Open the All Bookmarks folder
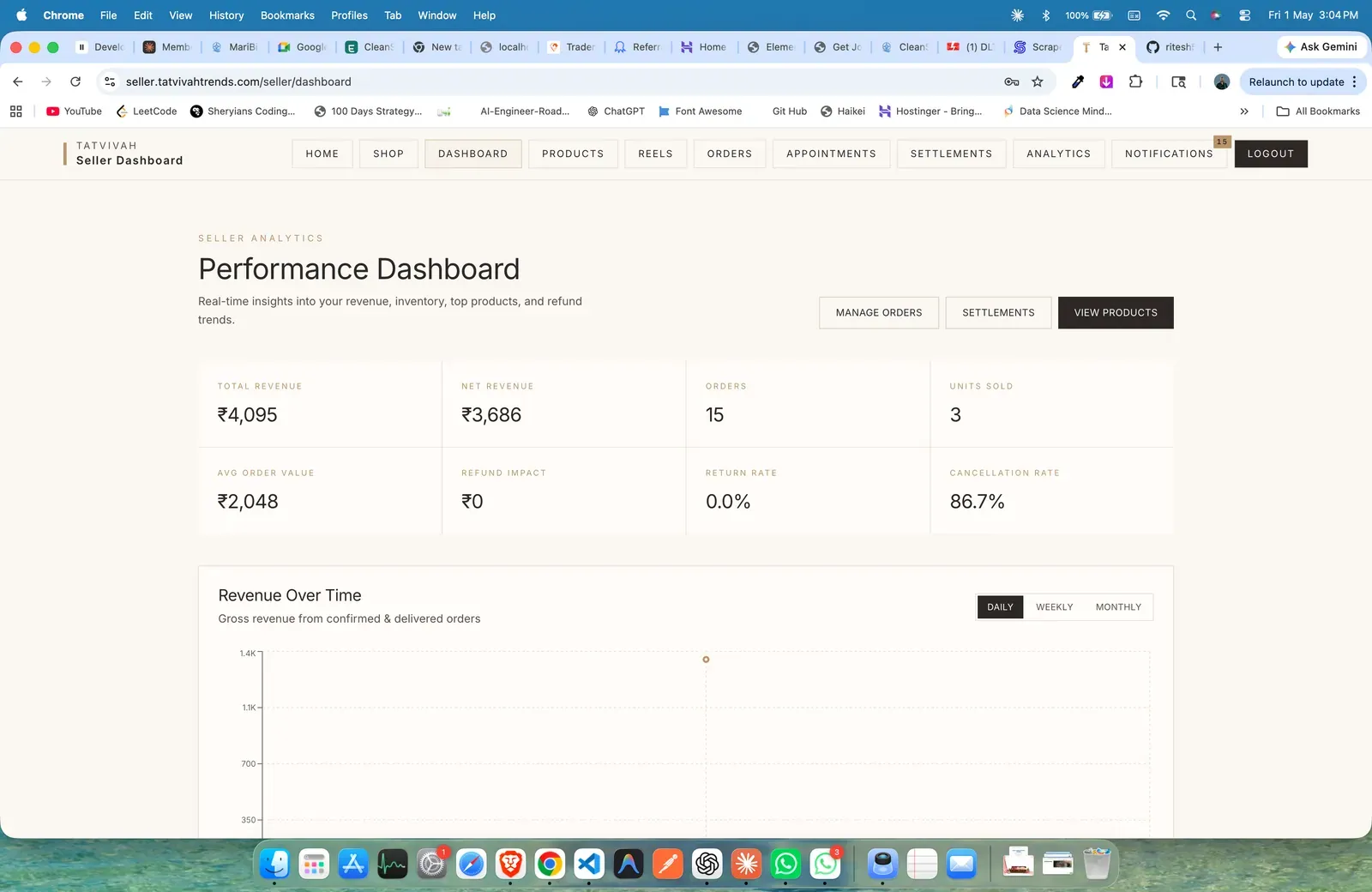The height and width of the screenshot is (892, 1372). [x=1318, y=111]
